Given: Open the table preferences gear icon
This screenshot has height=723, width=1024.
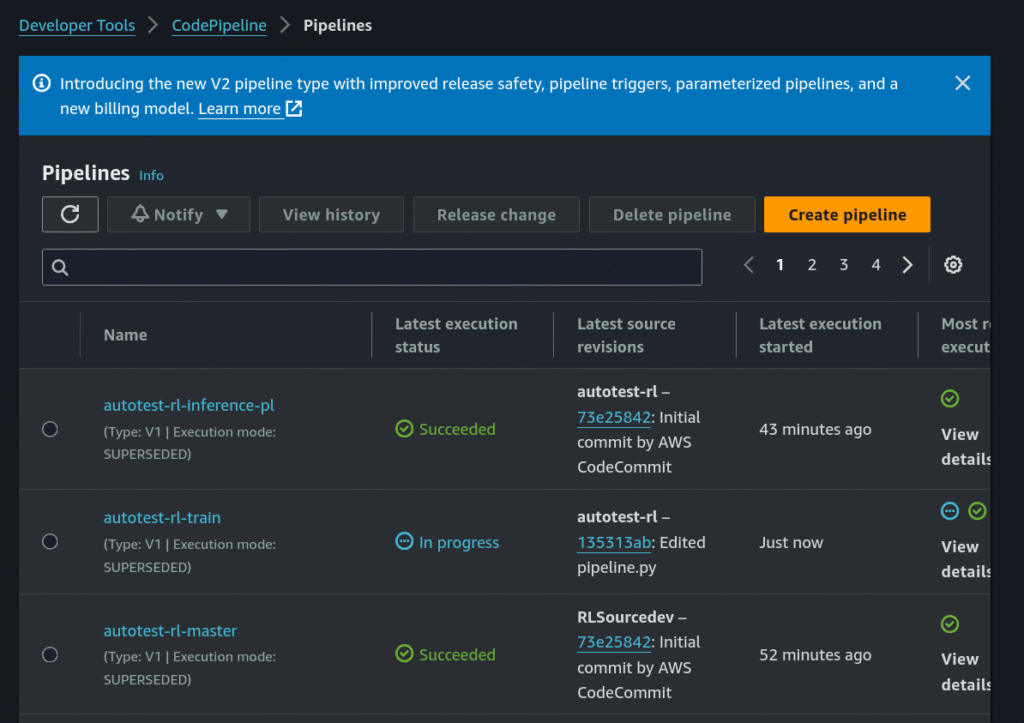Looking at the screenshot, I should click(953, 265).
